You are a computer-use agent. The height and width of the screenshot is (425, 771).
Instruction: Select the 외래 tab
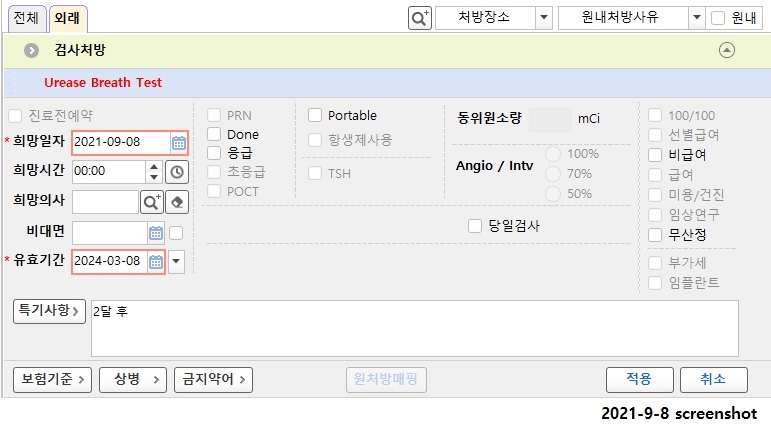click(67, 18)
